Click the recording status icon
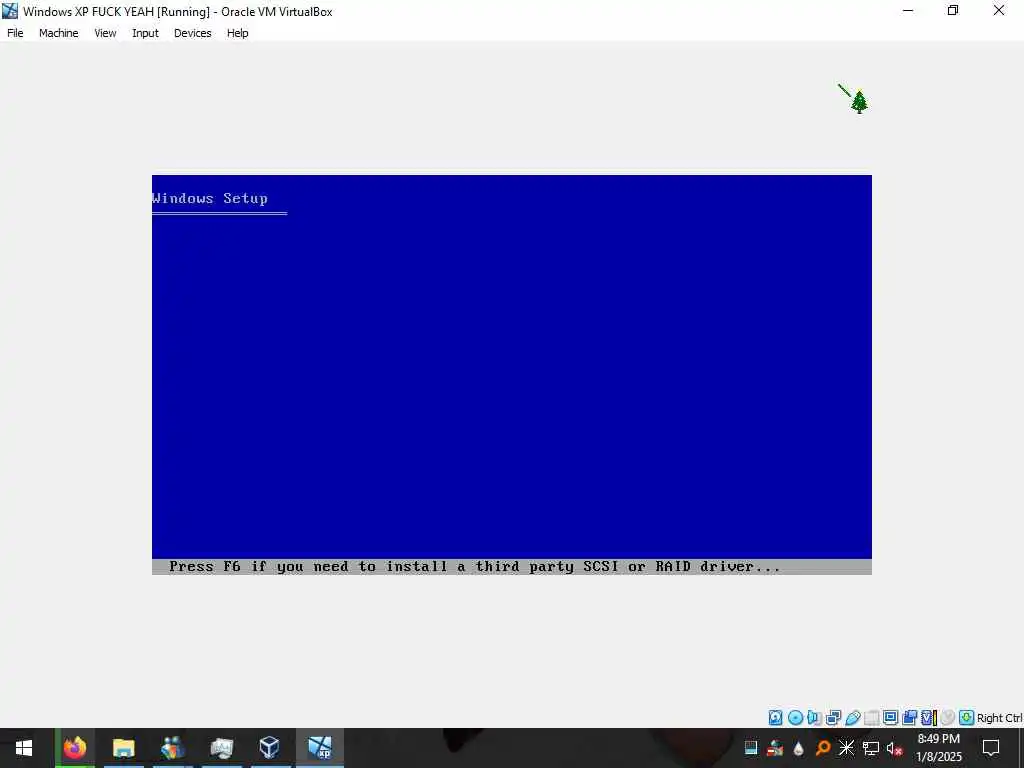Screen dimensions: 1024x768 (x=909, y=718)
